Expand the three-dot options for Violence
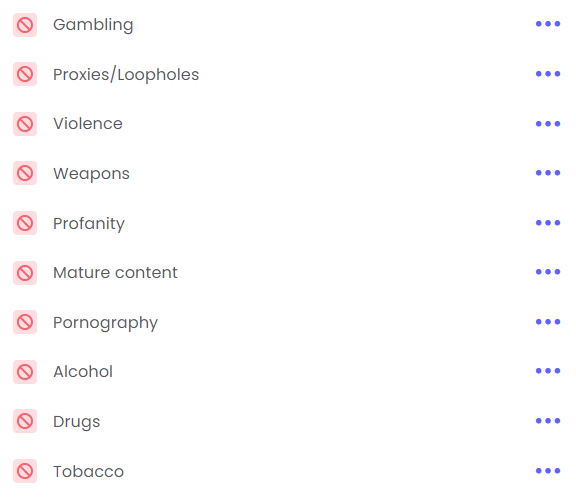Image resolution: width=576 pixels, height=501 pixels. tap(548, 124)
